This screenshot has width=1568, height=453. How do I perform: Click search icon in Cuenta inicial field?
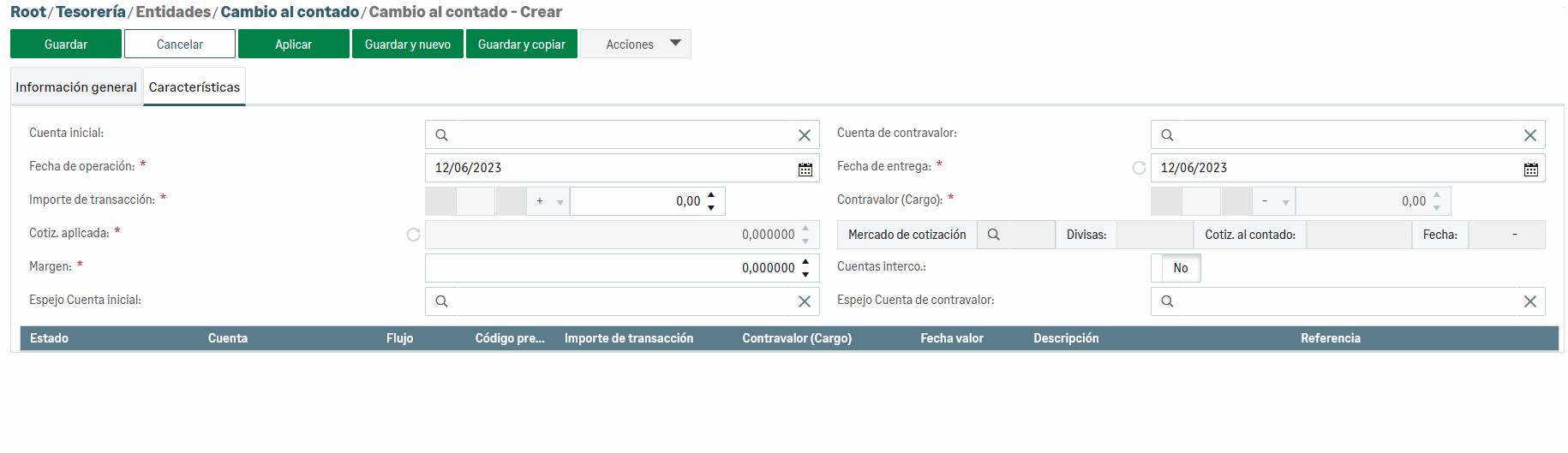[441, 135]
